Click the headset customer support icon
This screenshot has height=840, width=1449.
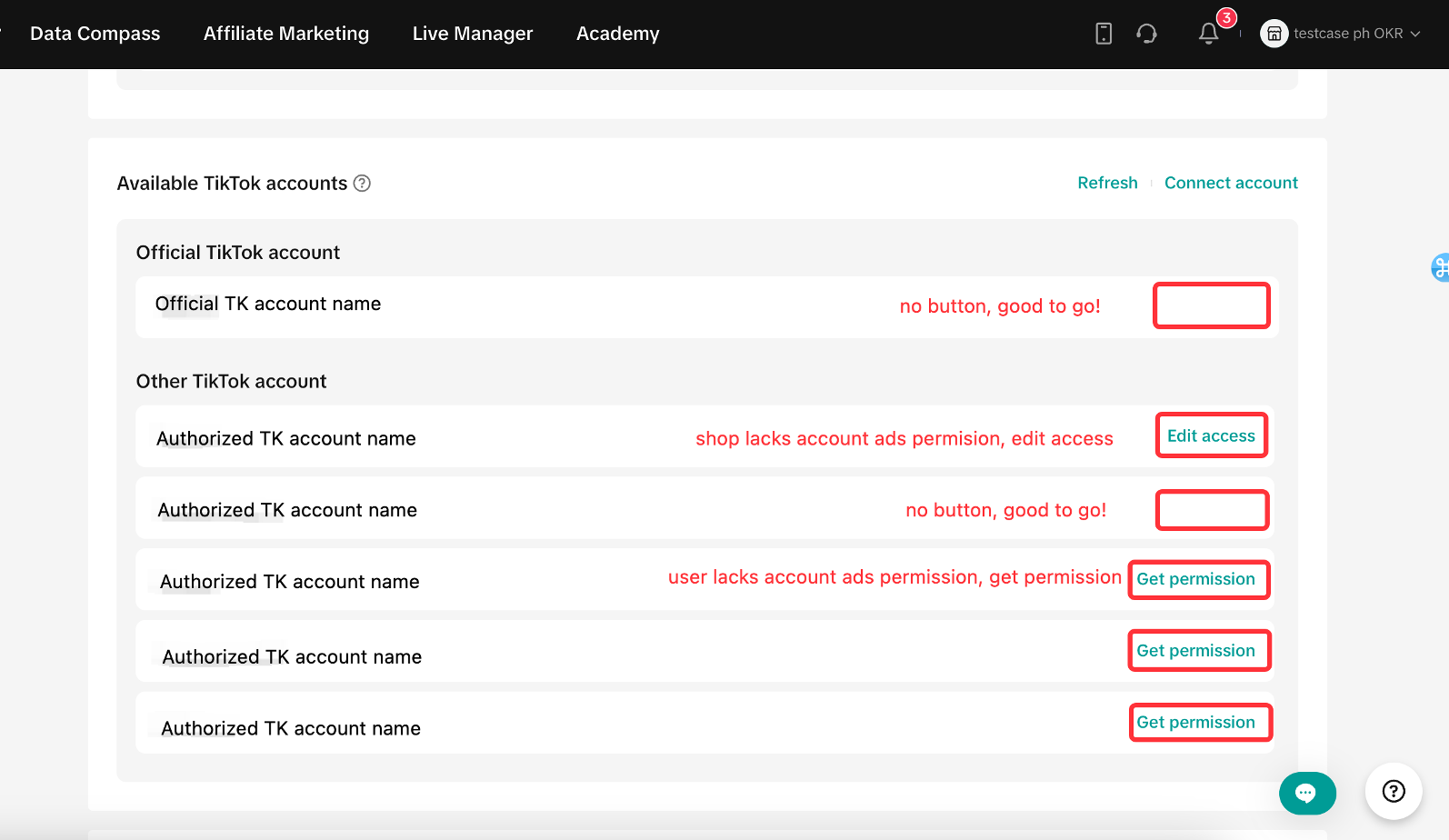(x=1146, y=34)
